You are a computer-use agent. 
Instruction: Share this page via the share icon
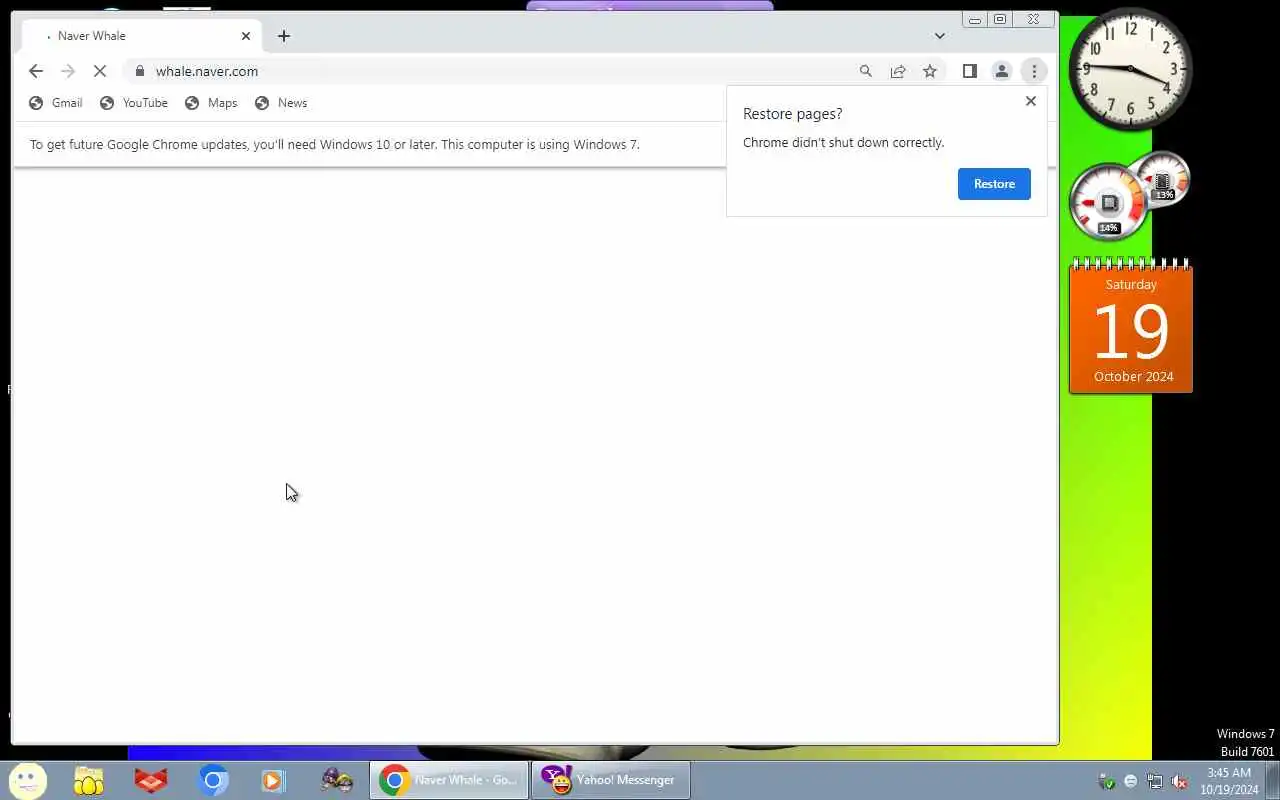898,71
